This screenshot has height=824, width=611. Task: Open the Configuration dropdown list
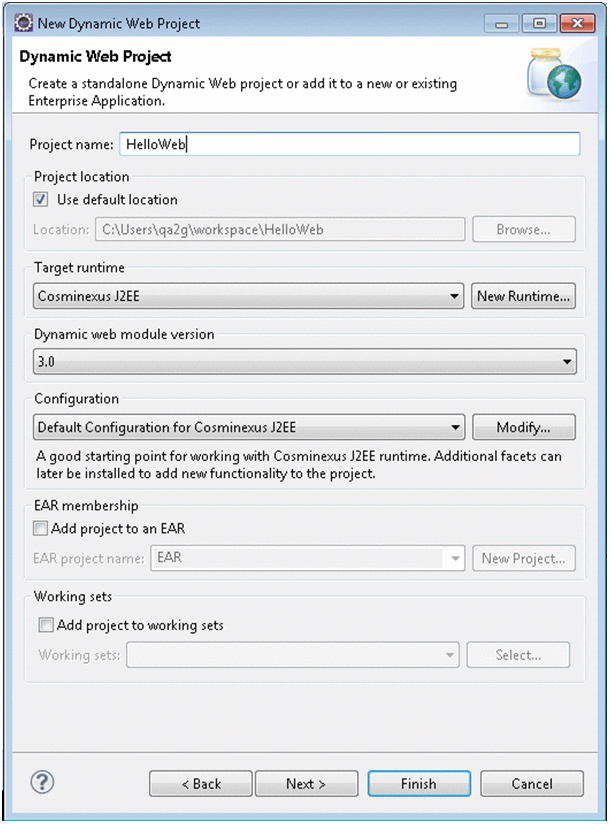455,427
